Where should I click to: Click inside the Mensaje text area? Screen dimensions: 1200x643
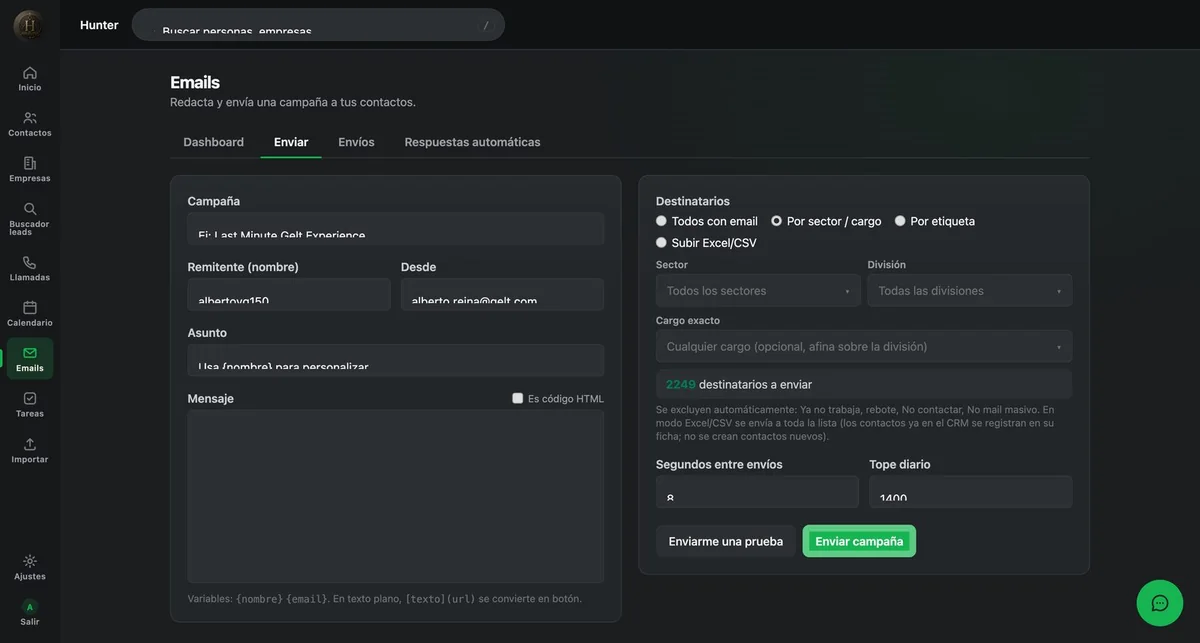[396, 496]
